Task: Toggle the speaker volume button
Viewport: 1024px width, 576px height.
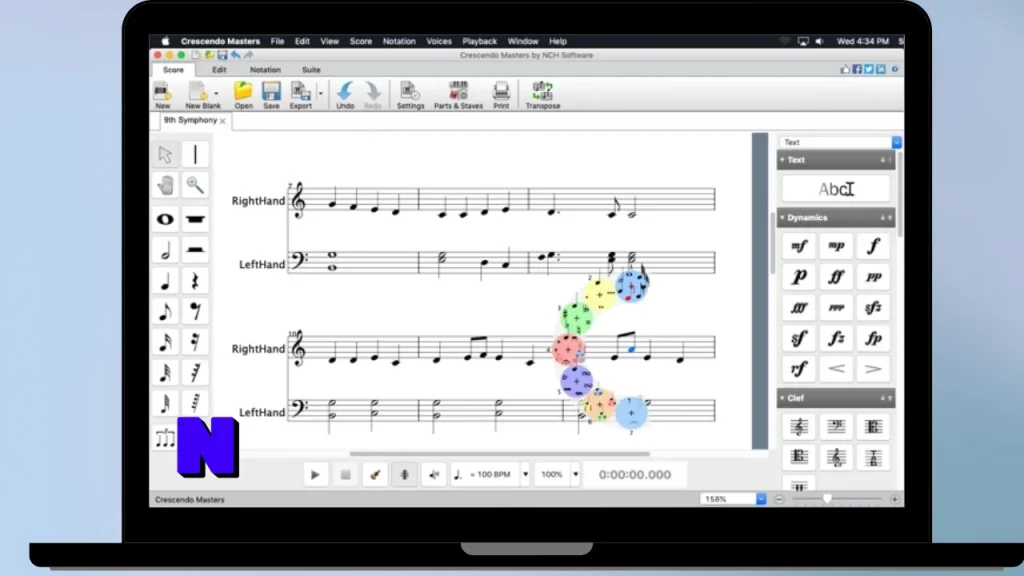Action: 434,475
